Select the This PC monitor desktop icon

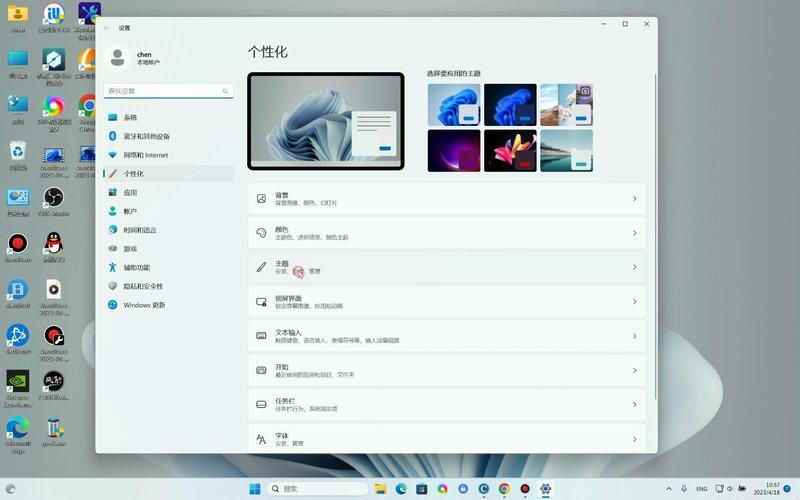(18, 63)
